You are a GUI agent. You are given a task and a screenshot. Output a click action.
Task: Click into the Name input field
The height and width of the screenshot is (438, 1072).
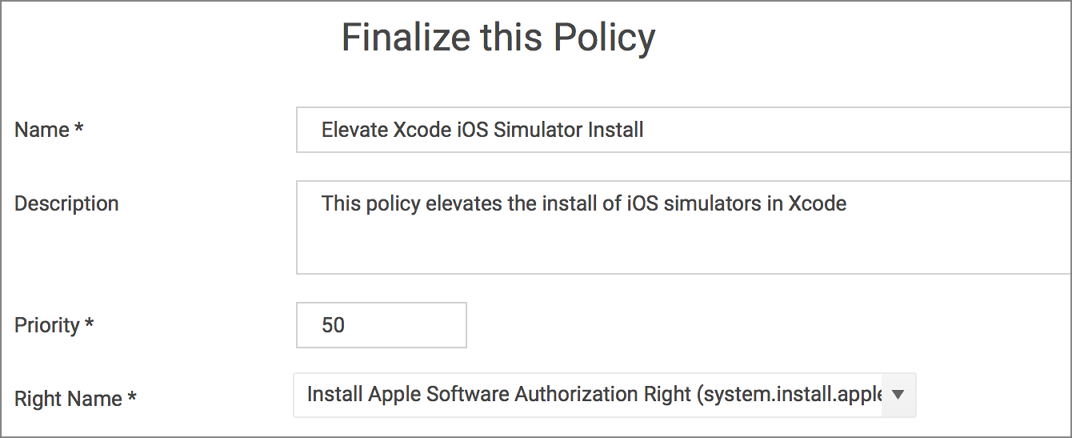tap(684, 130)
